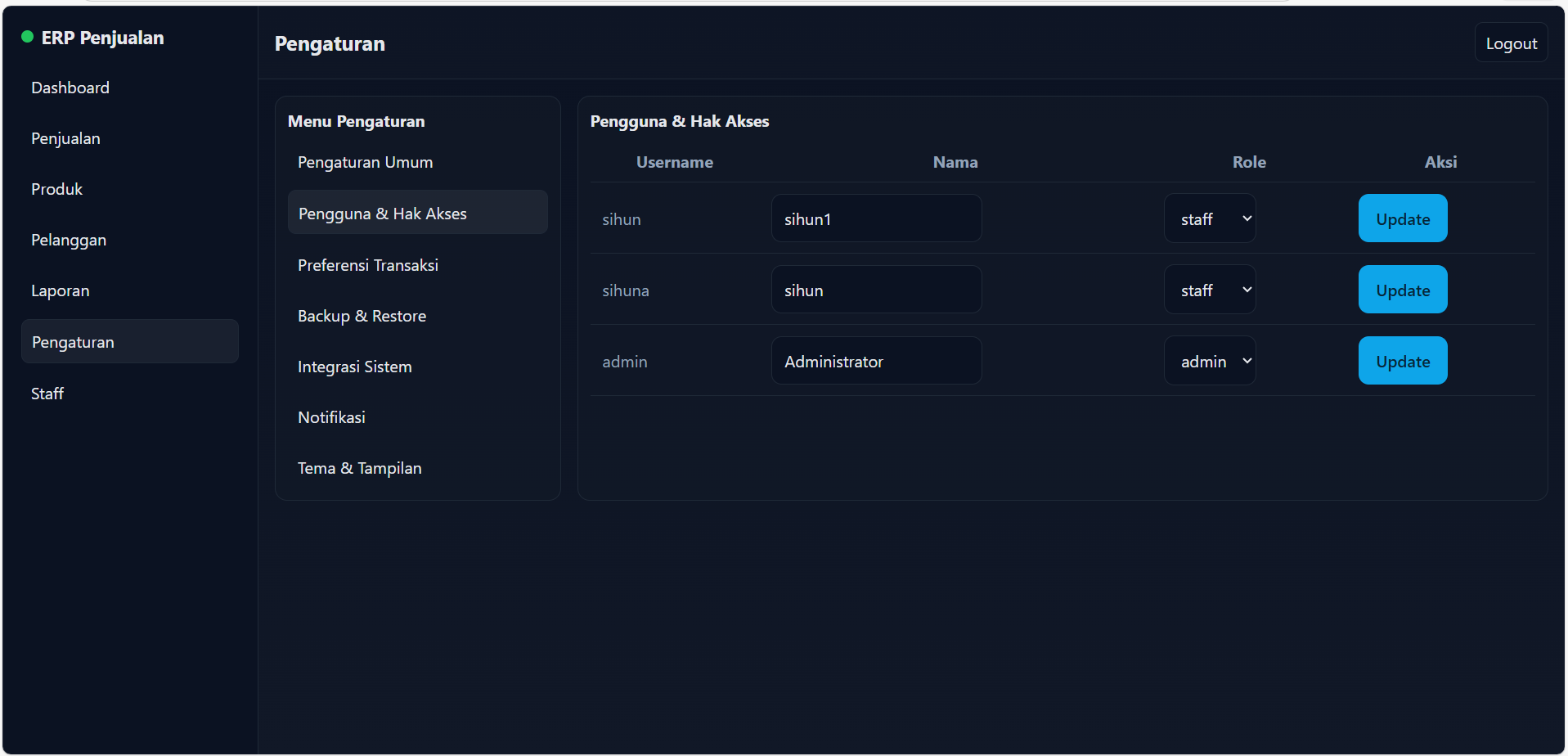Open Tema & Tampilan settings

pyautogui.click(x=359, y=468)
